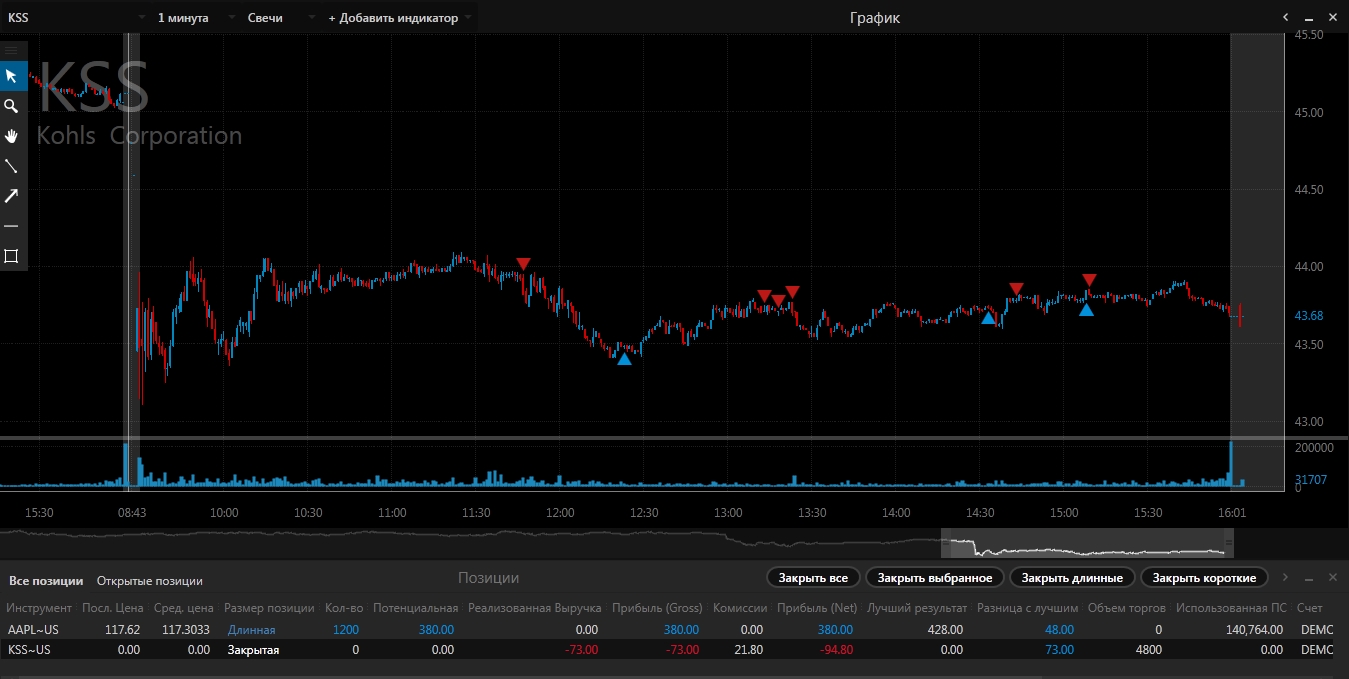Switch to 'Открытые позиции' tab

150,581
